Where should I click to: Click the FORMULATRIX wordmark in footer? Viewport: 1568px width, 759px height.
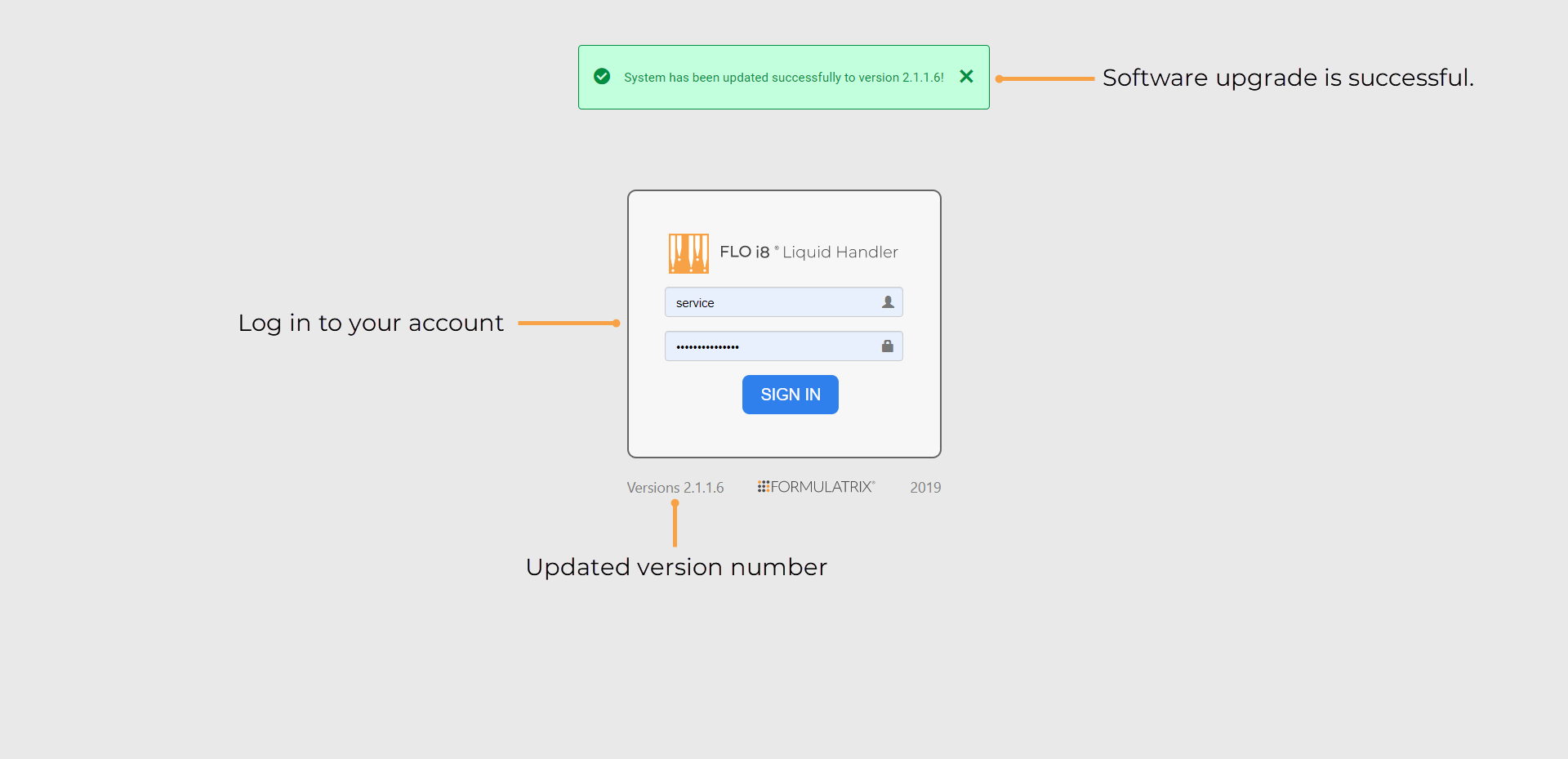[822, 487]
